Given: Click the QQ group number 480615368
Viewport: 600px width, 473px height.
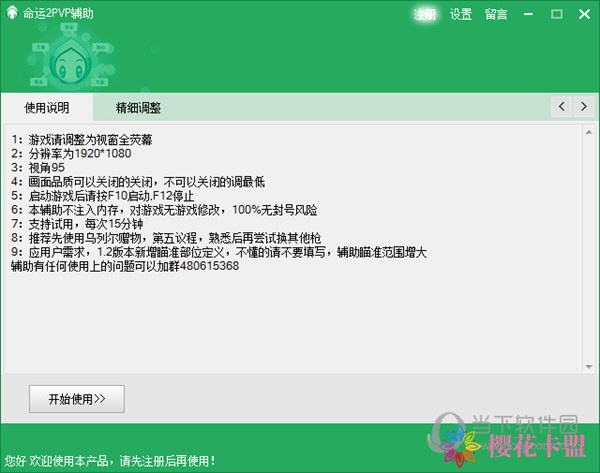Looking at the screenshot, I should 205,267.
